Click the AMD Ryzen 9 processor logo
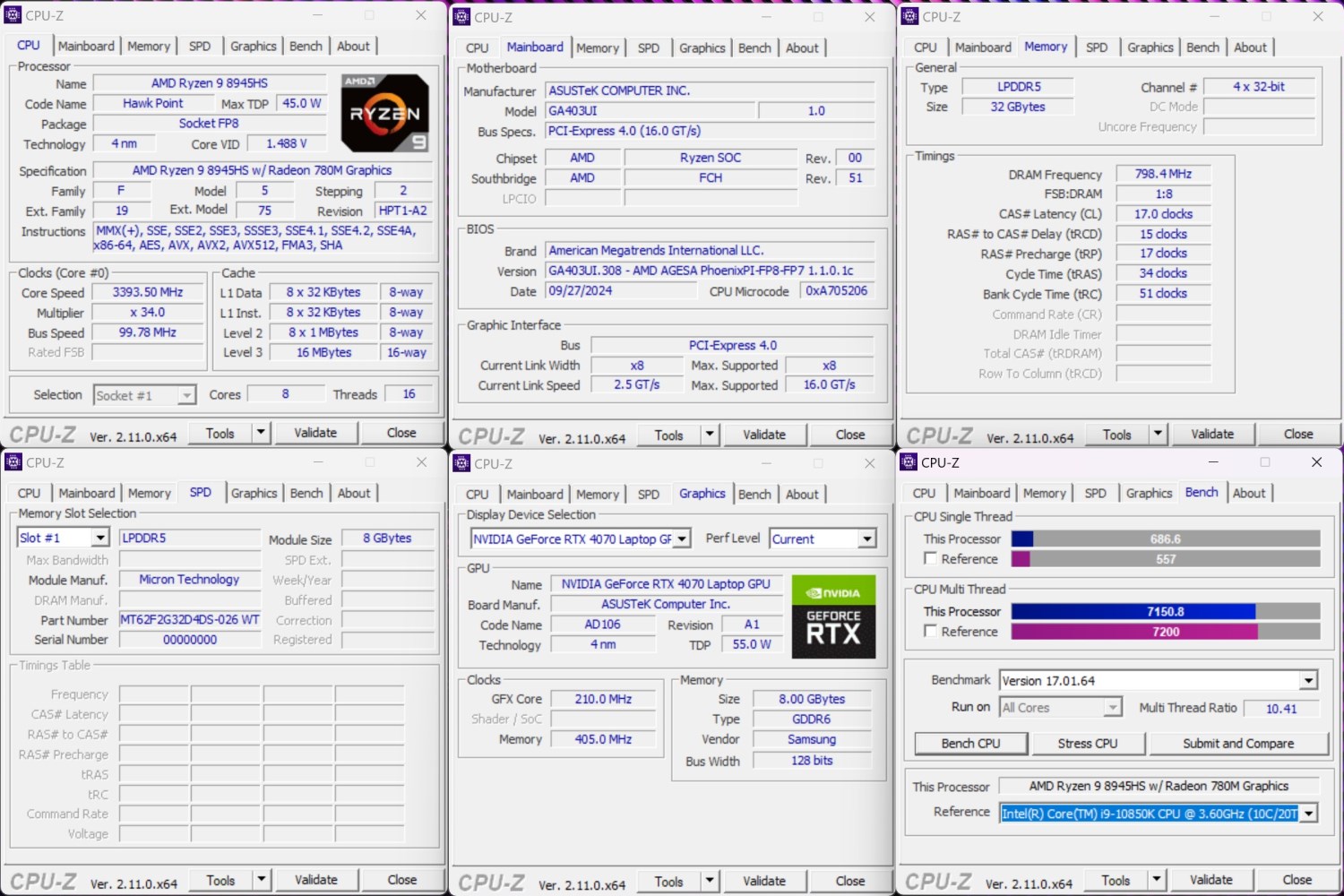1344x896 pixels. pyautogui.click(x=384, y=112)
